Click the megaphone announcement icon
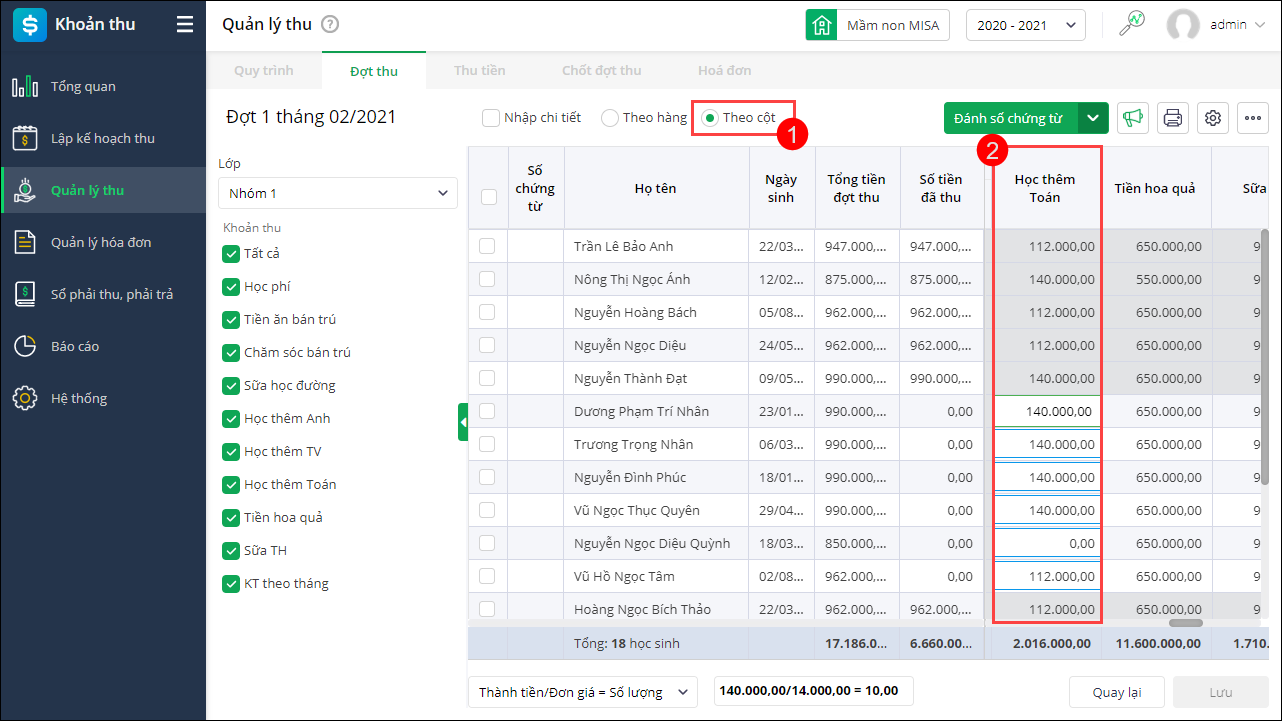This screenshot has height=721, width=1282. pos(1133,118)
